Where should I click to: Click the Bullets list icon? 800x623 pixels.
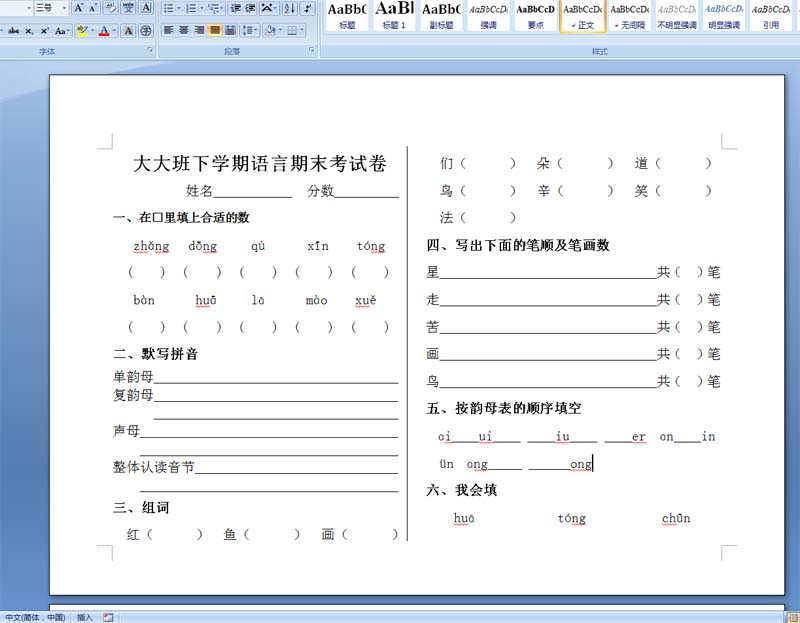click(x=169, y=8)
